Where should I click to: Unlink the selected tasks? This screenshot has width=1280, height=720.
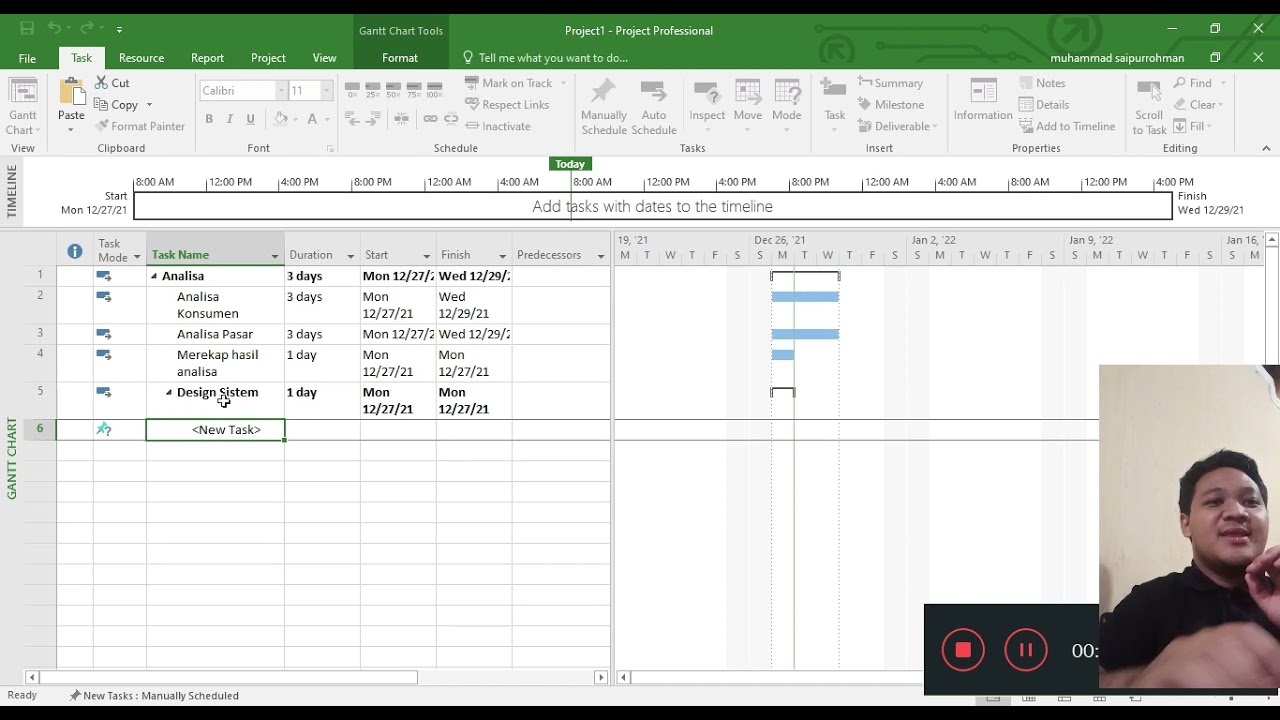pos(451,118)
